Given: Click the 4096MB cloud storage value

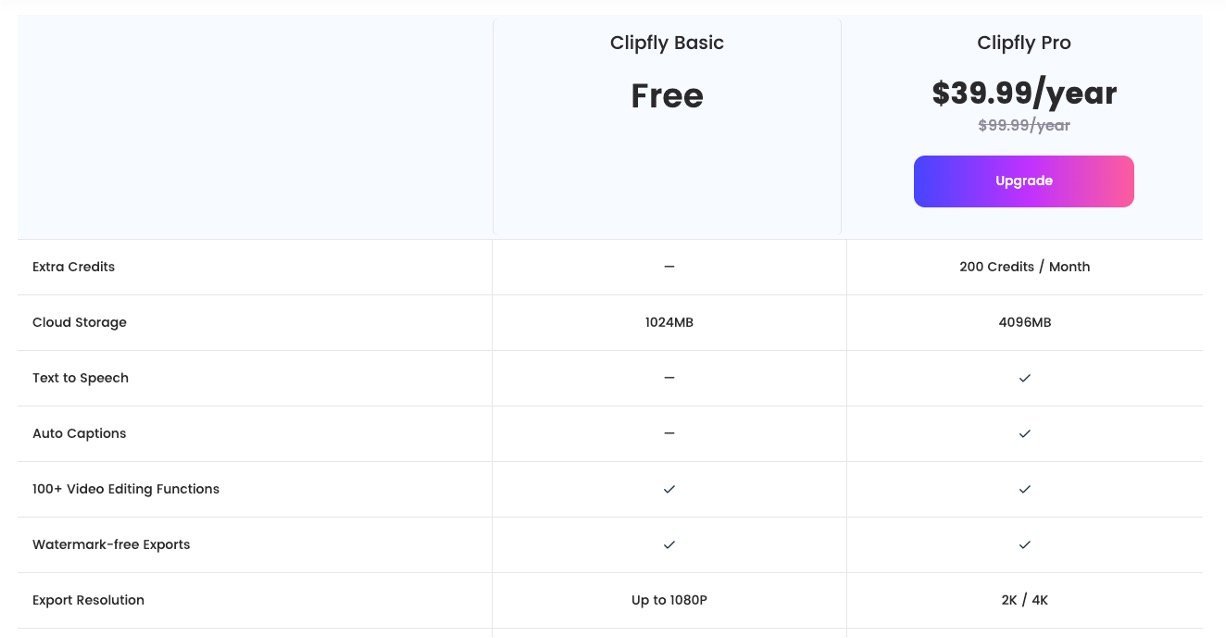Looking at the screenshot, I should click(x=1024, y=322).
